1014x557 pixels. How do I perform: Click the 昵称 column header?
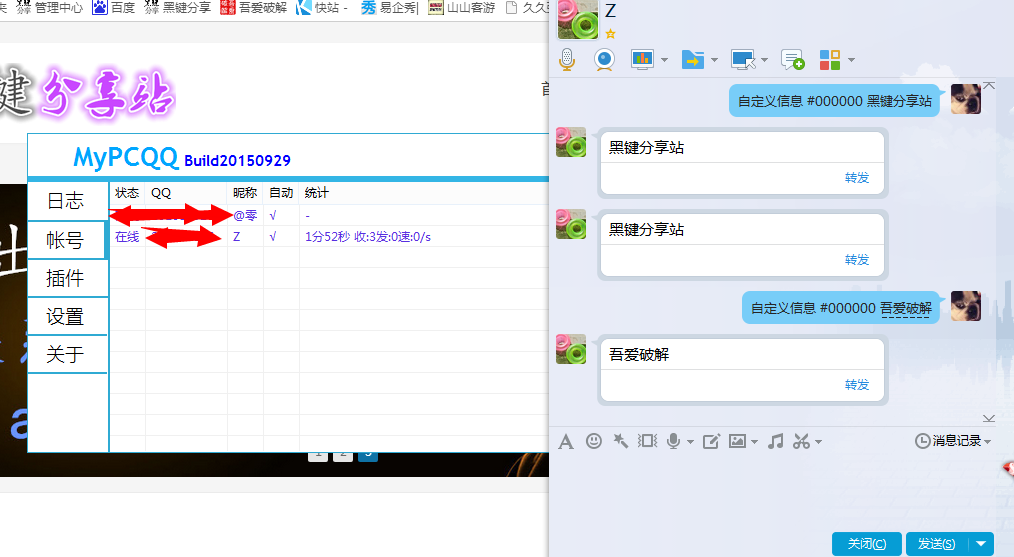click(x=244, y=193)
